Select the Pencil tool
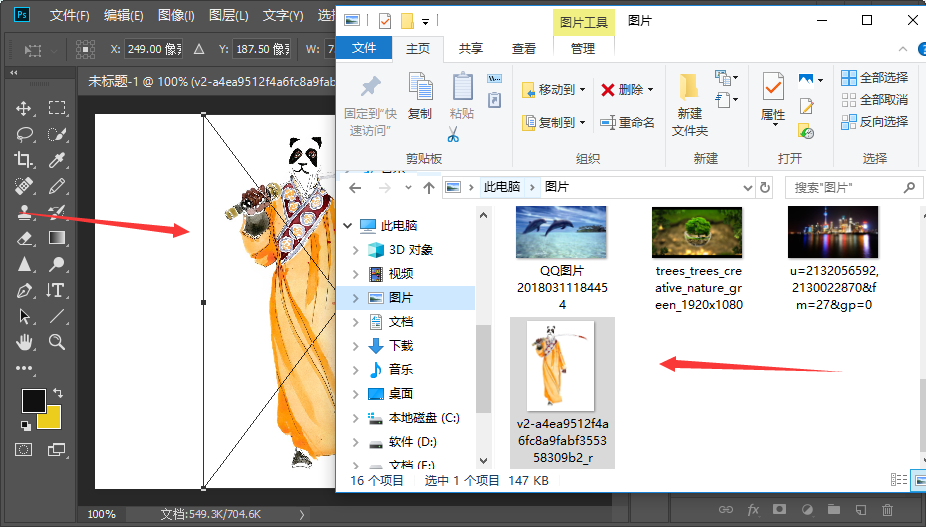The width and height of the screenshot is (926, 527). 57,186
